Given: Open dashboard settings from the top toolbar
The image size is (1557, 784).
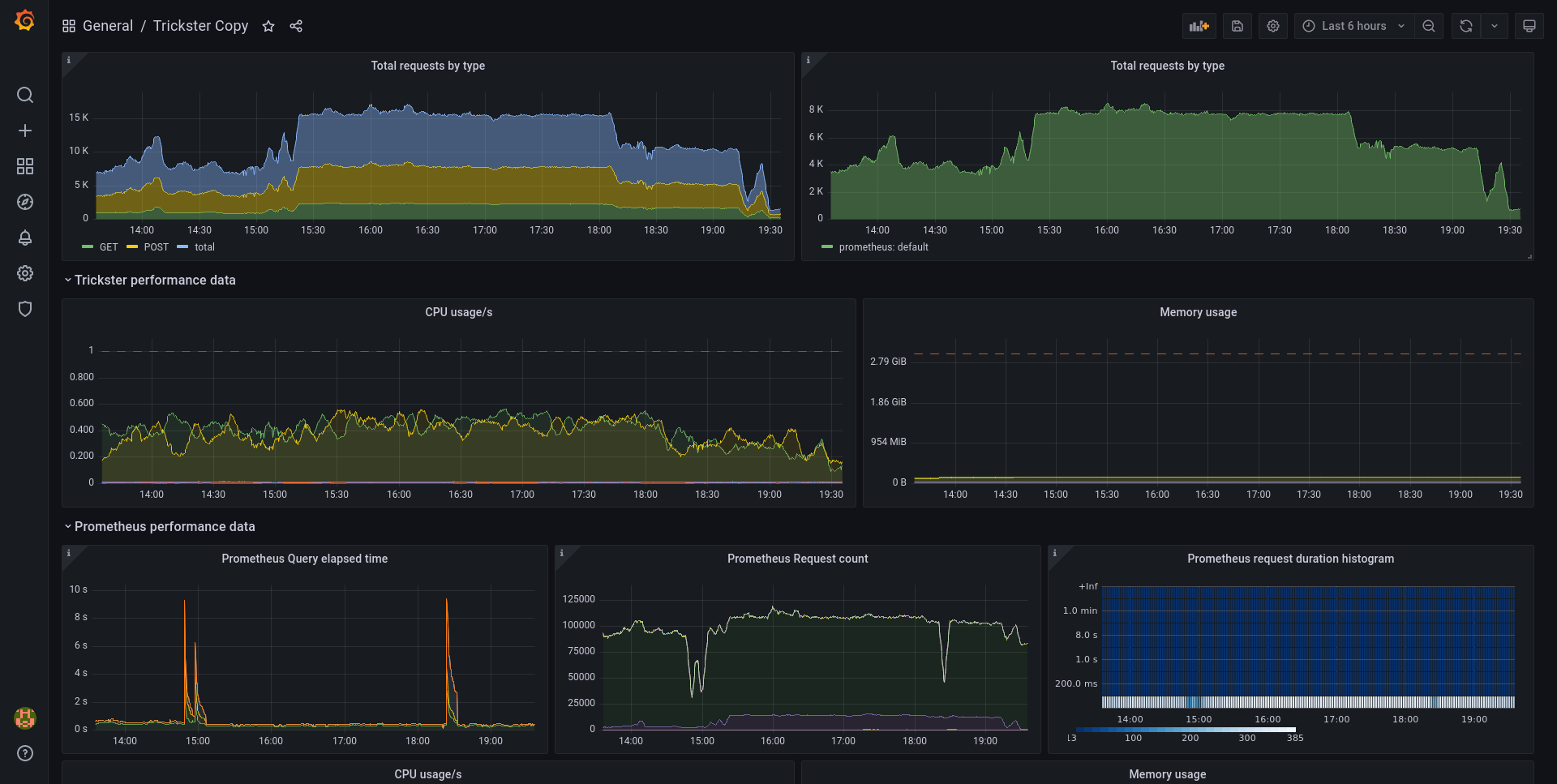Looking at the screenshot, I should coord(1273,26).
